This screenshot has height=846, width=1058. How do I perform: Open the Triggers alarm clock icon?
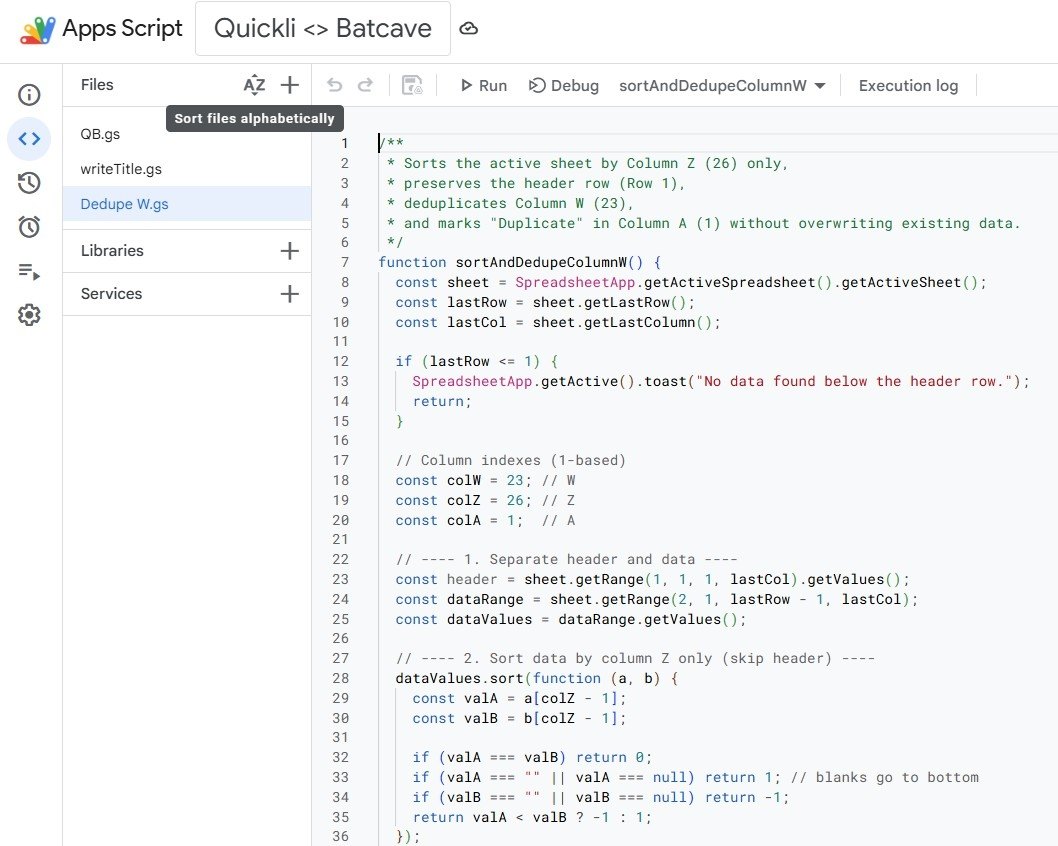pos(29,227)
